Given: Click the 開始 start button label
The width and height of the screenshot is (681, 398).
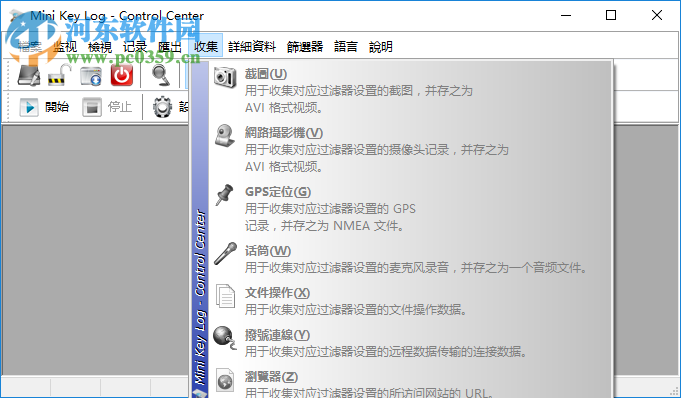Looking at the screenshot, I should 57,107.
